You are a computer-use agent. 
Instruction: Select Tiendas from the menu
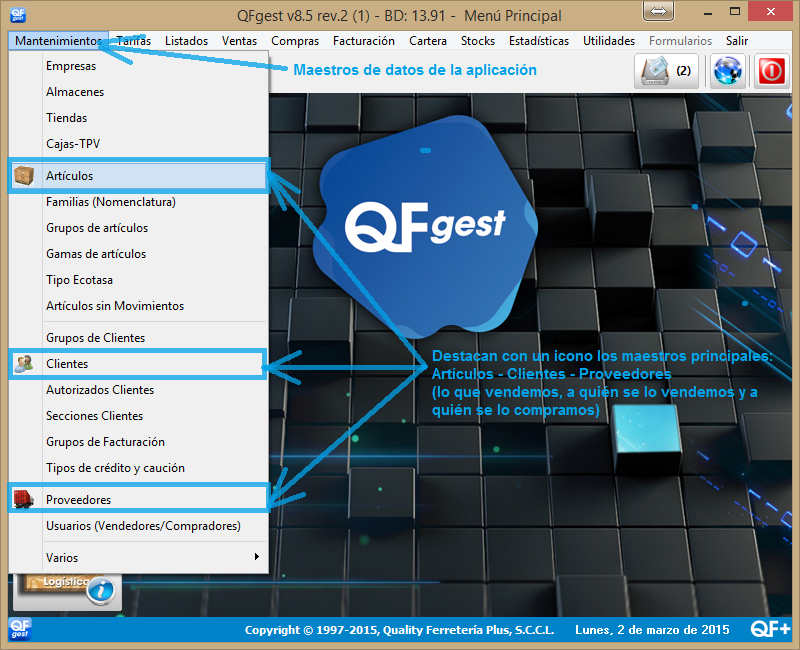[x=138, y=118]
